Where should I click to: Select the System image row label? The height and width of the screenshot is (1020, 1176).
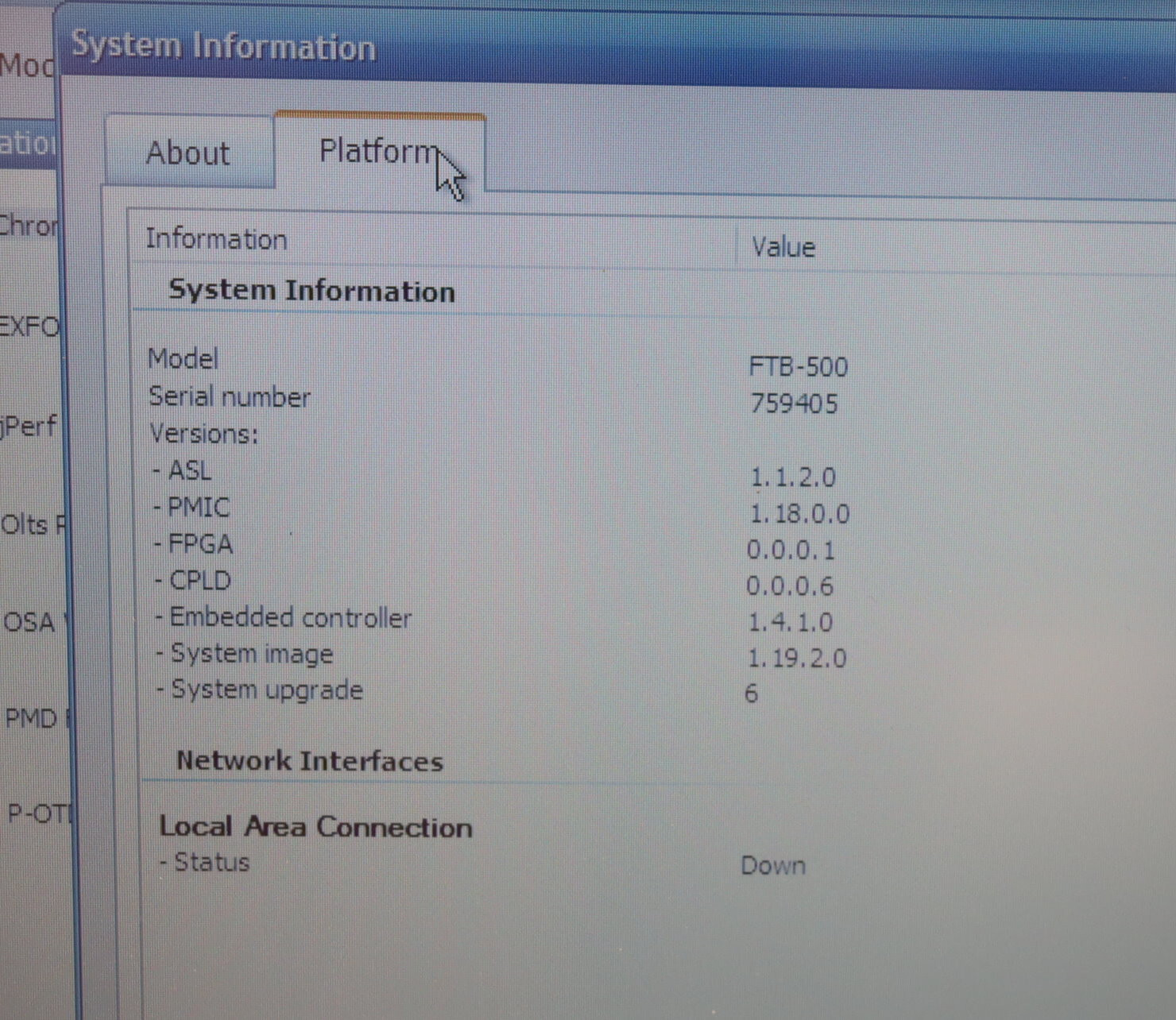pos(245,654)
